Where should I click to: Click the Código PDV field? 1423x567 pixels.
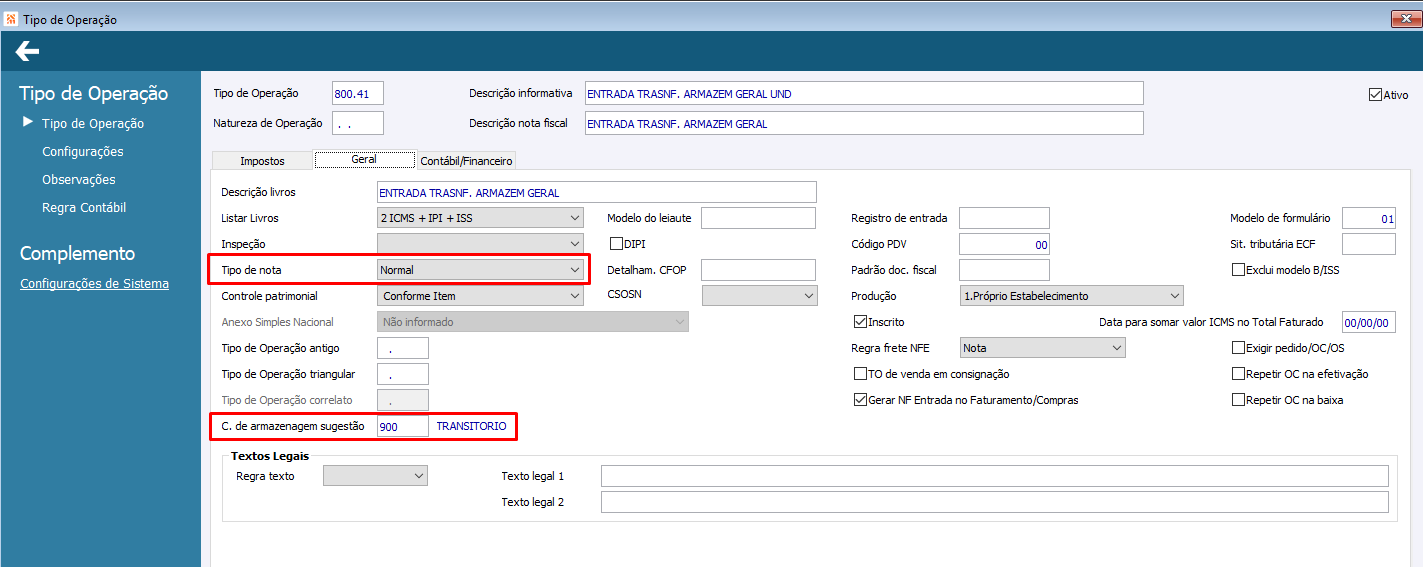click(1004, 244)
